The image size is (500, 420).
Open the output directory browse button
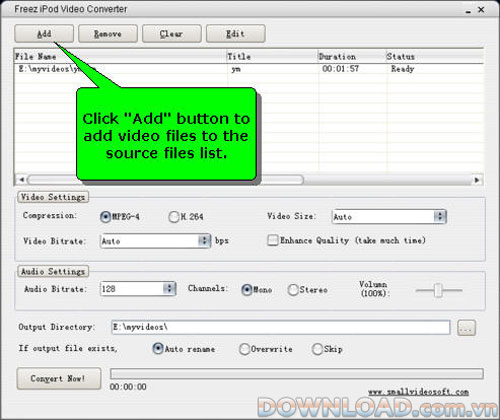[x=466, y=328]
